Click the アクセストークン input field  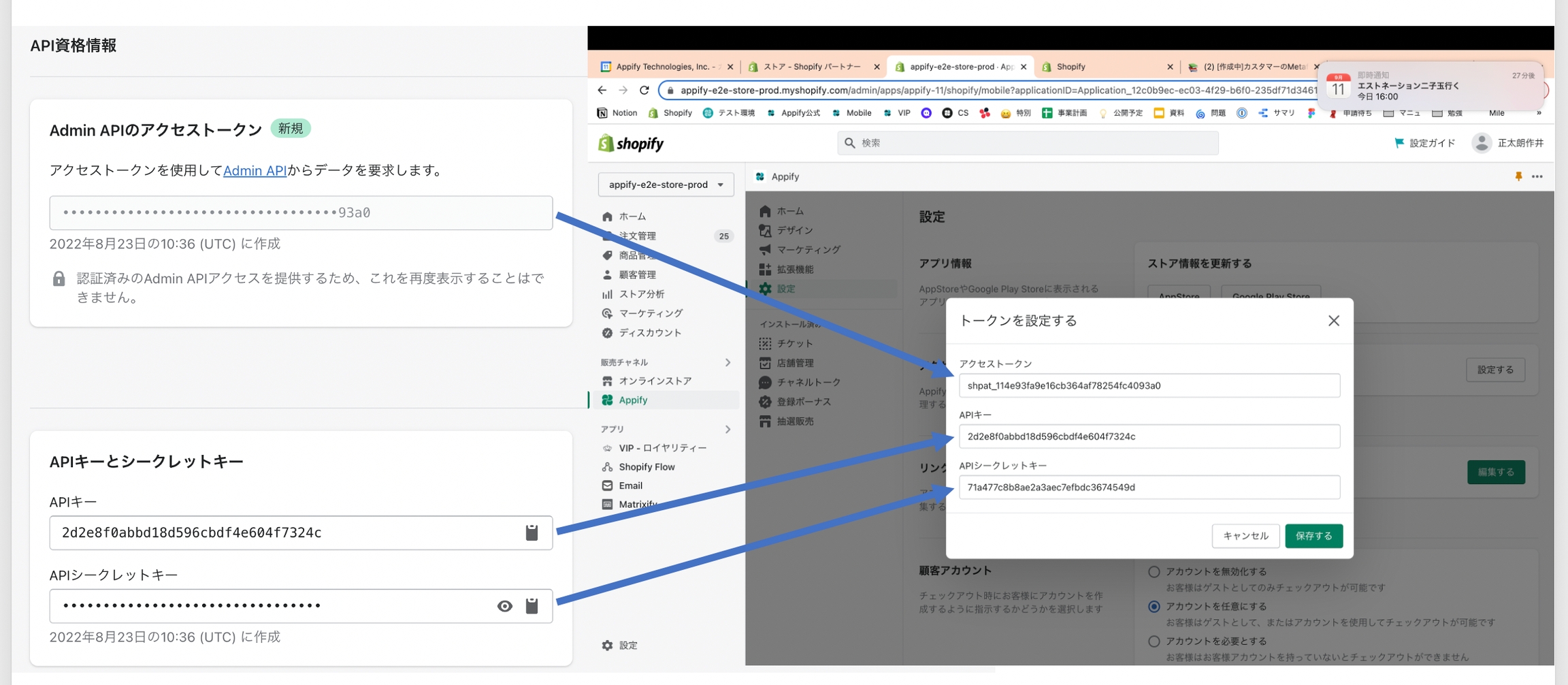(1149, 385)
